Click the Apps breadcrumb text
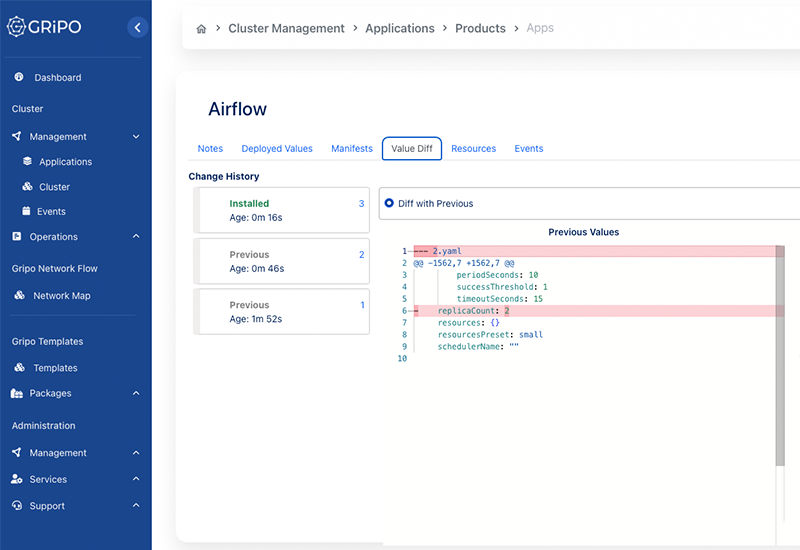This screenshot has height=550, width=800. (x=540, y=28)
